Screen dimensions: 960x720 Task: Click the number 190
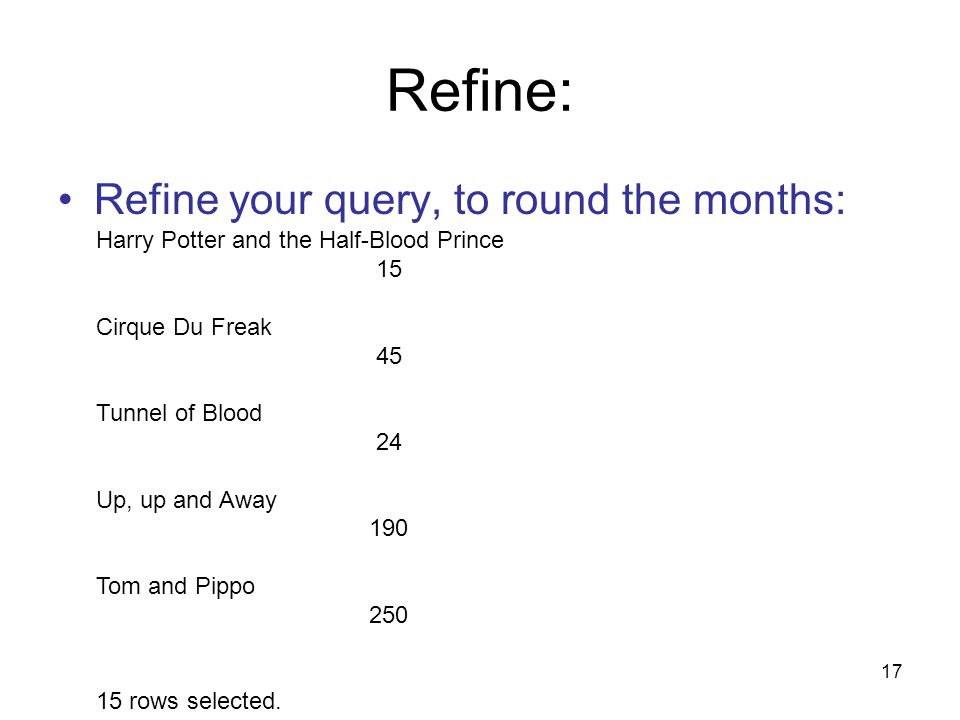pyautogui.click(x=389, y=528)
